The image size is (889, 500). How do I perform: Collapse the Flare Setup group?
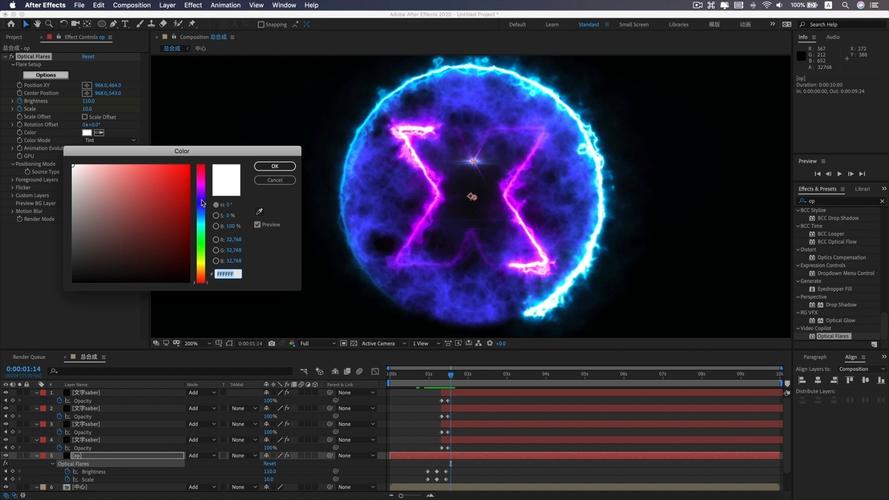pyautogui.click(x=12, y=65)
